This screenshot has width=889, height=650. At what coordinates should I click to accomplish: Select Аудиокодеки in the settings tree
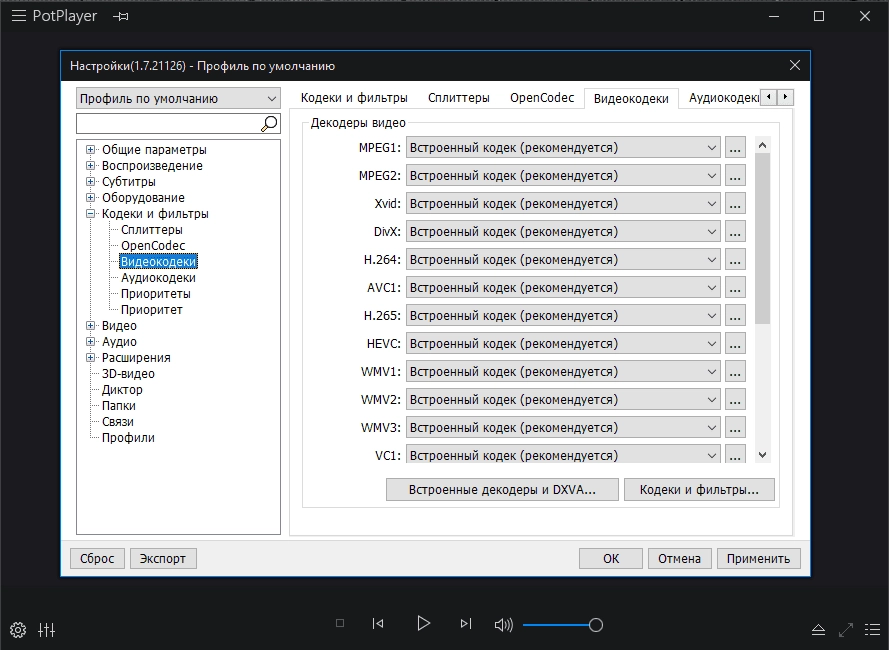pyautogui.click(x=158, y=278)
